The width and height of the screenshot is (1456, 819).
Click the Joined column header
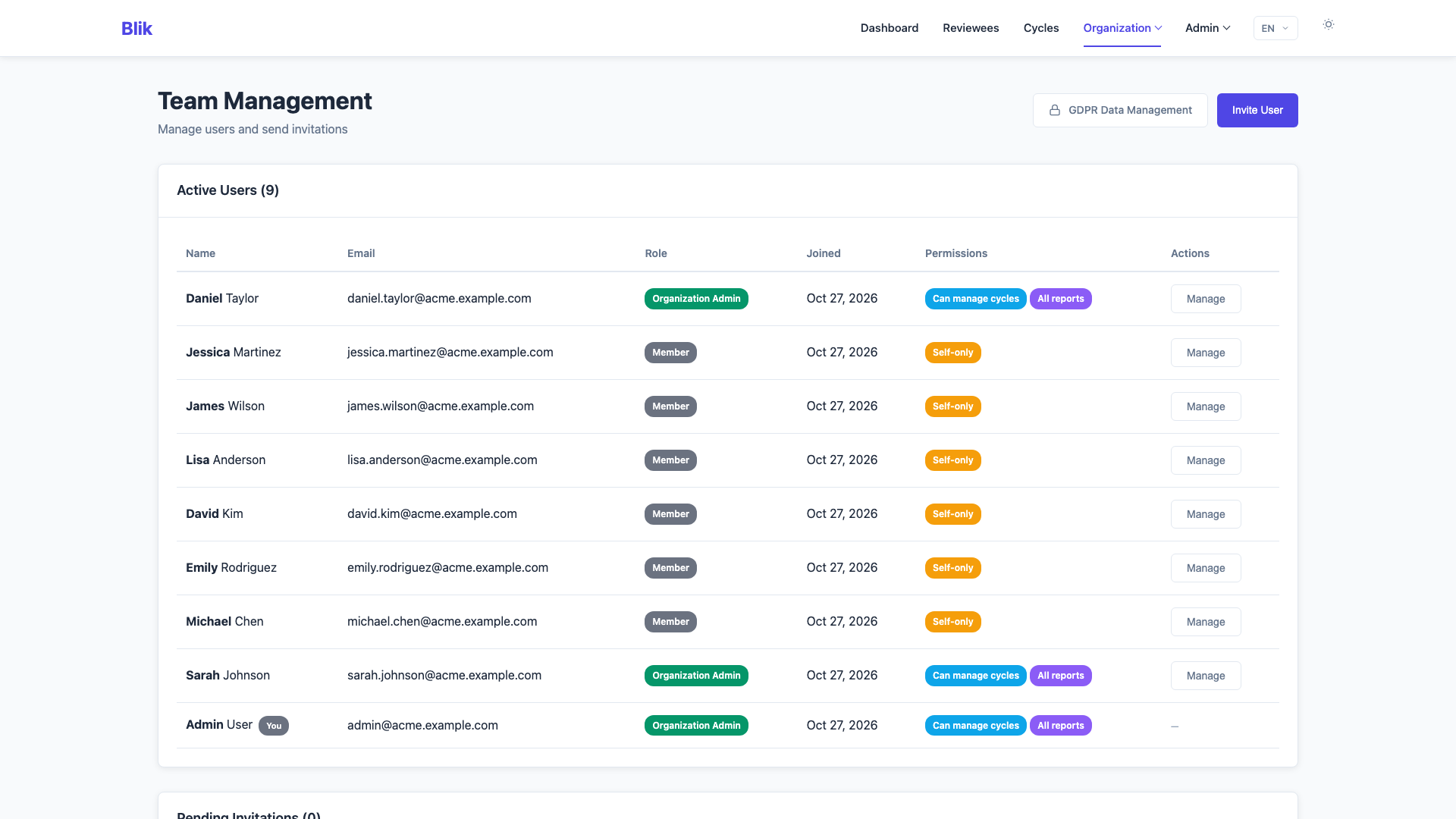pos(823,253)
